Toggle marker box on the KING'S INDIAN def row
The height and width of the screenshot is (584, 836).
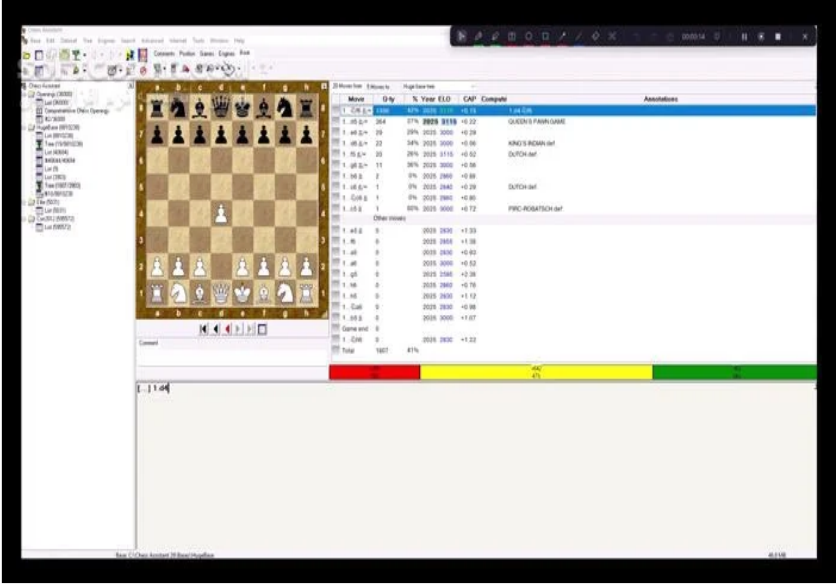336,143
